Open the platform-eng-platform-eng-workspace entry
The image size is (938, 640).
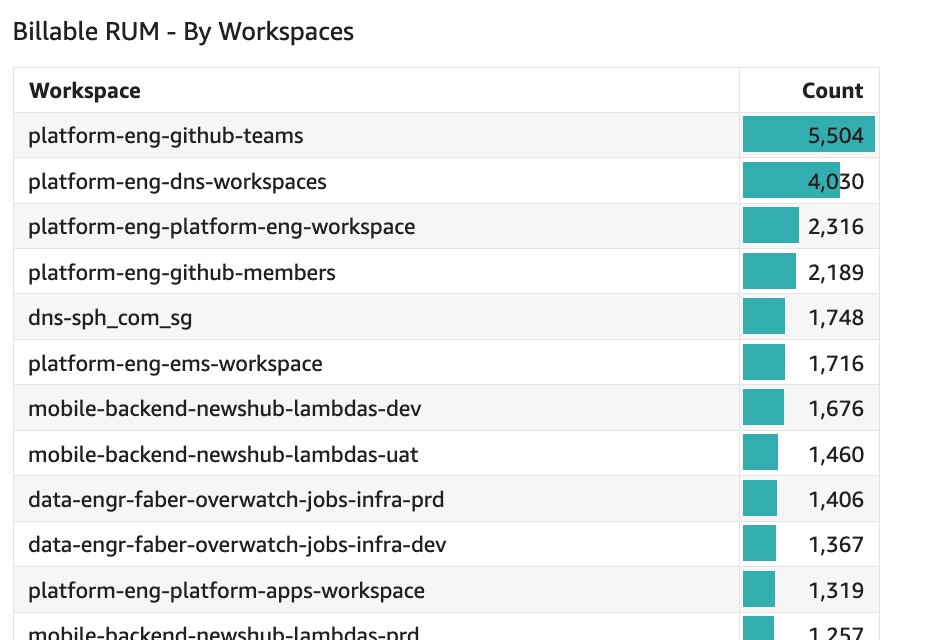coord(221,227)
